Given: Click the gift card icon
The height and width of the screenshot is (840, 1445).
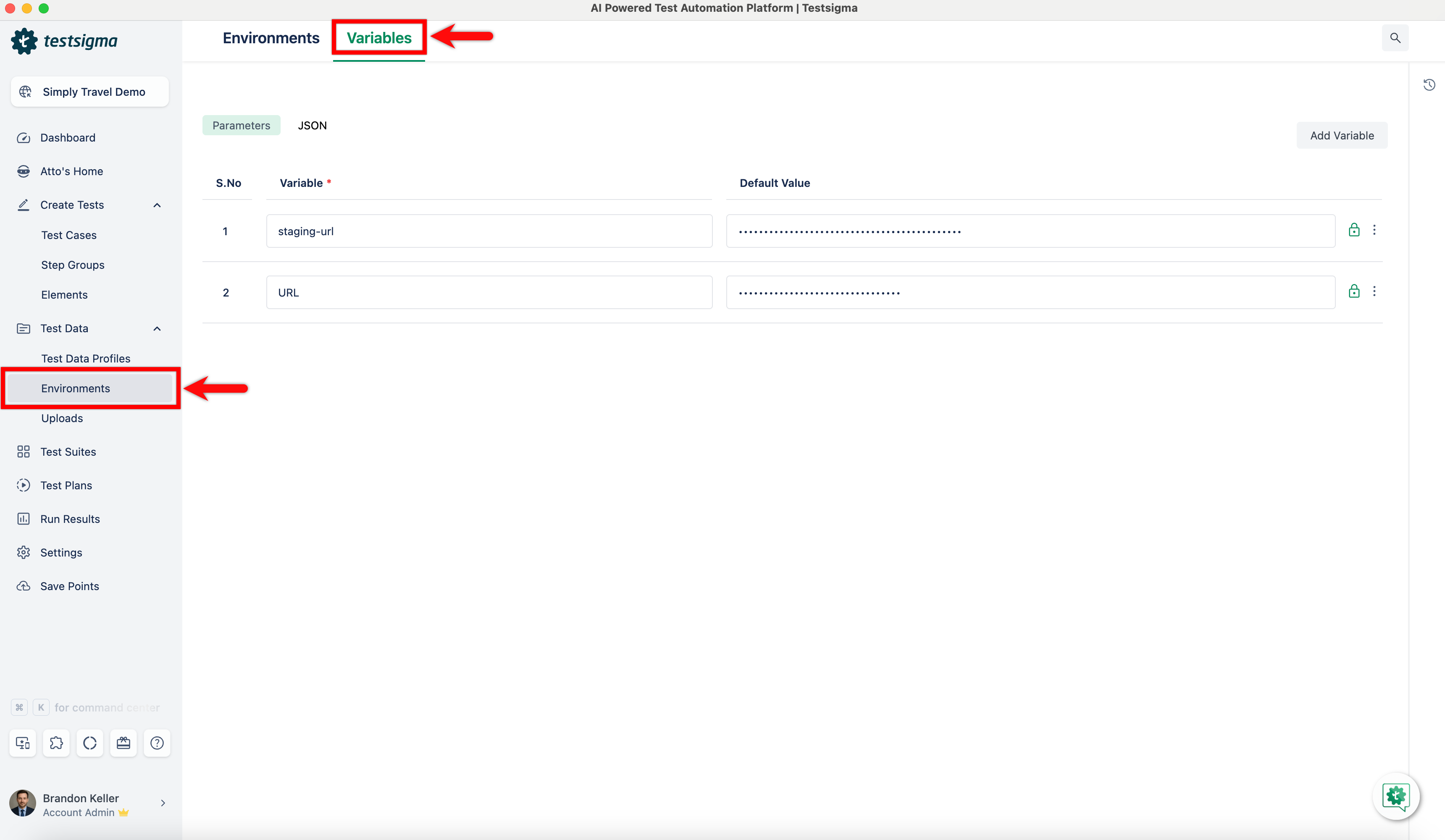Looking at the screenshot, I should click(x=123, y=743).
